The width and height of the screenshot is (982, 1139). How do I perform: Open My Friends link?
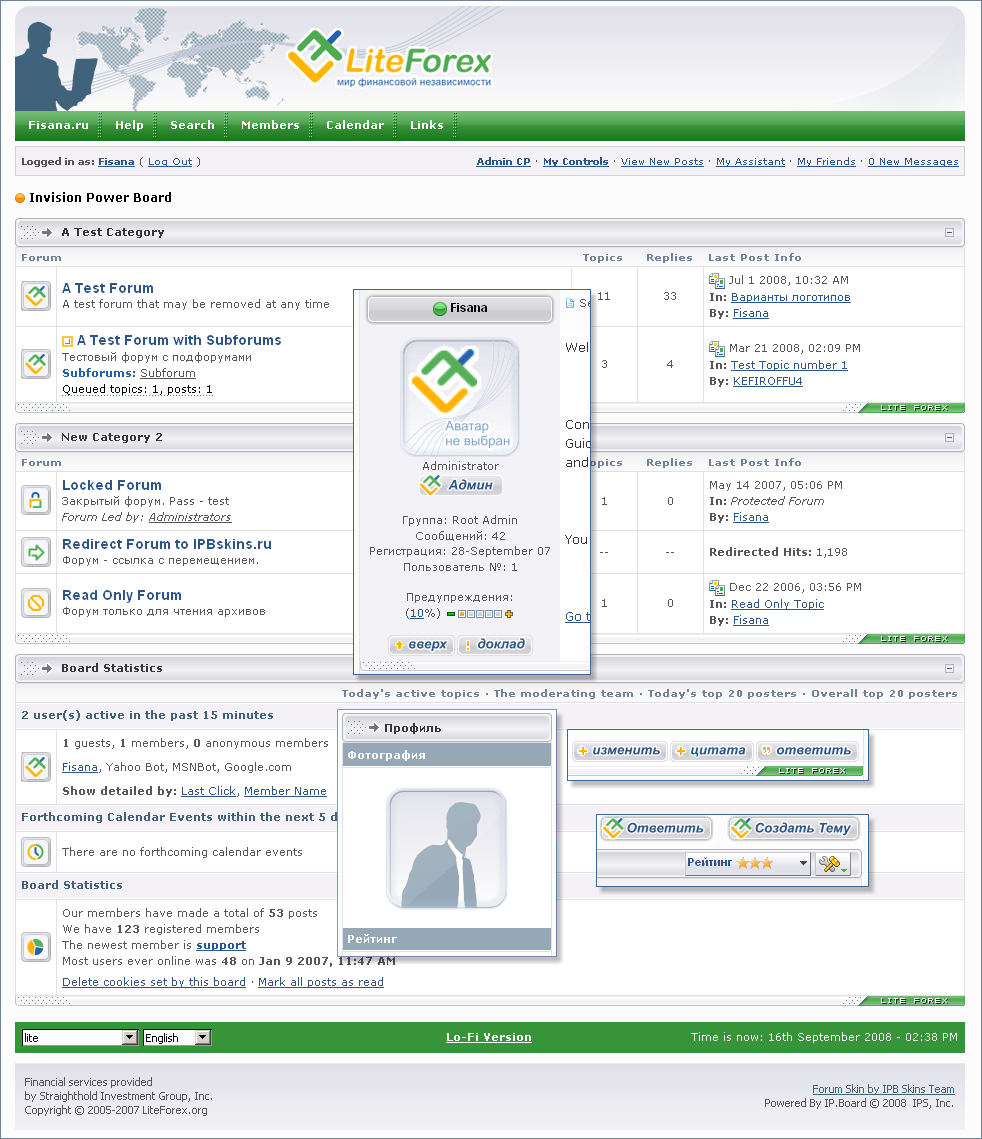pyautogui.click(x=827, y=161)
